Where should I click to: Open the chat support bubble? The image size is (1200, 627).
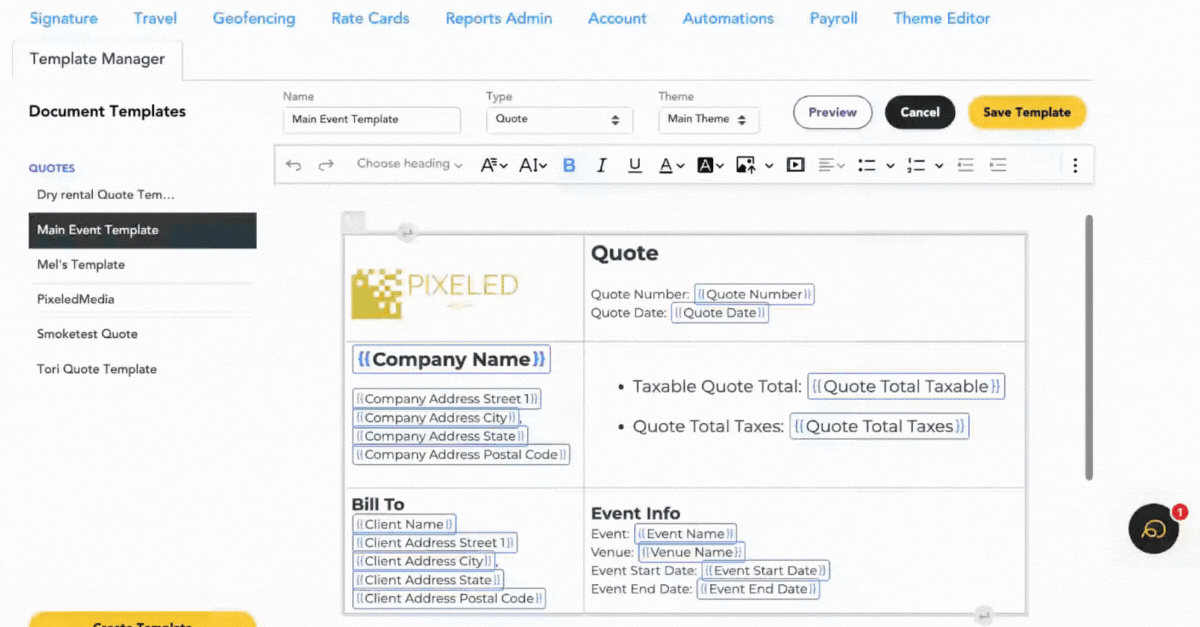(1154, 529)
